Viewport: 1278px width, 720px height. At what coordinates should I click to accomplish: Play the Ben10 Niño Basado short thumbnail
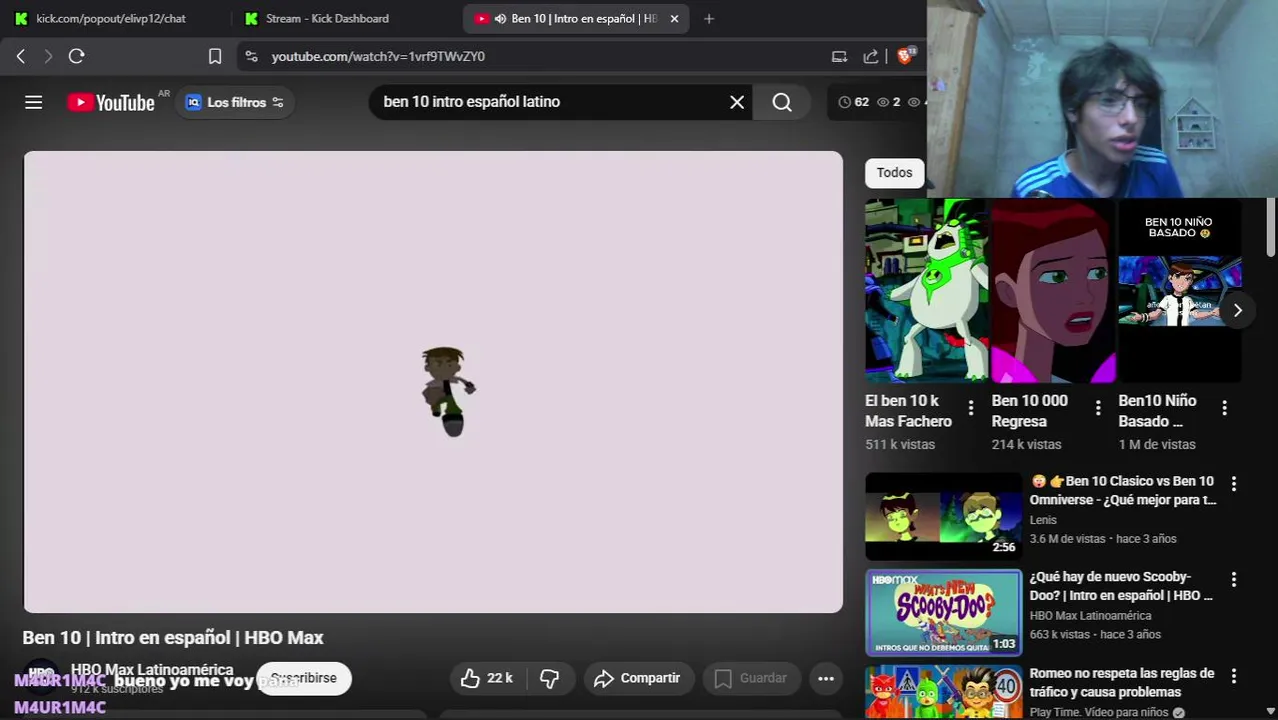click(x=1180, y=290)
